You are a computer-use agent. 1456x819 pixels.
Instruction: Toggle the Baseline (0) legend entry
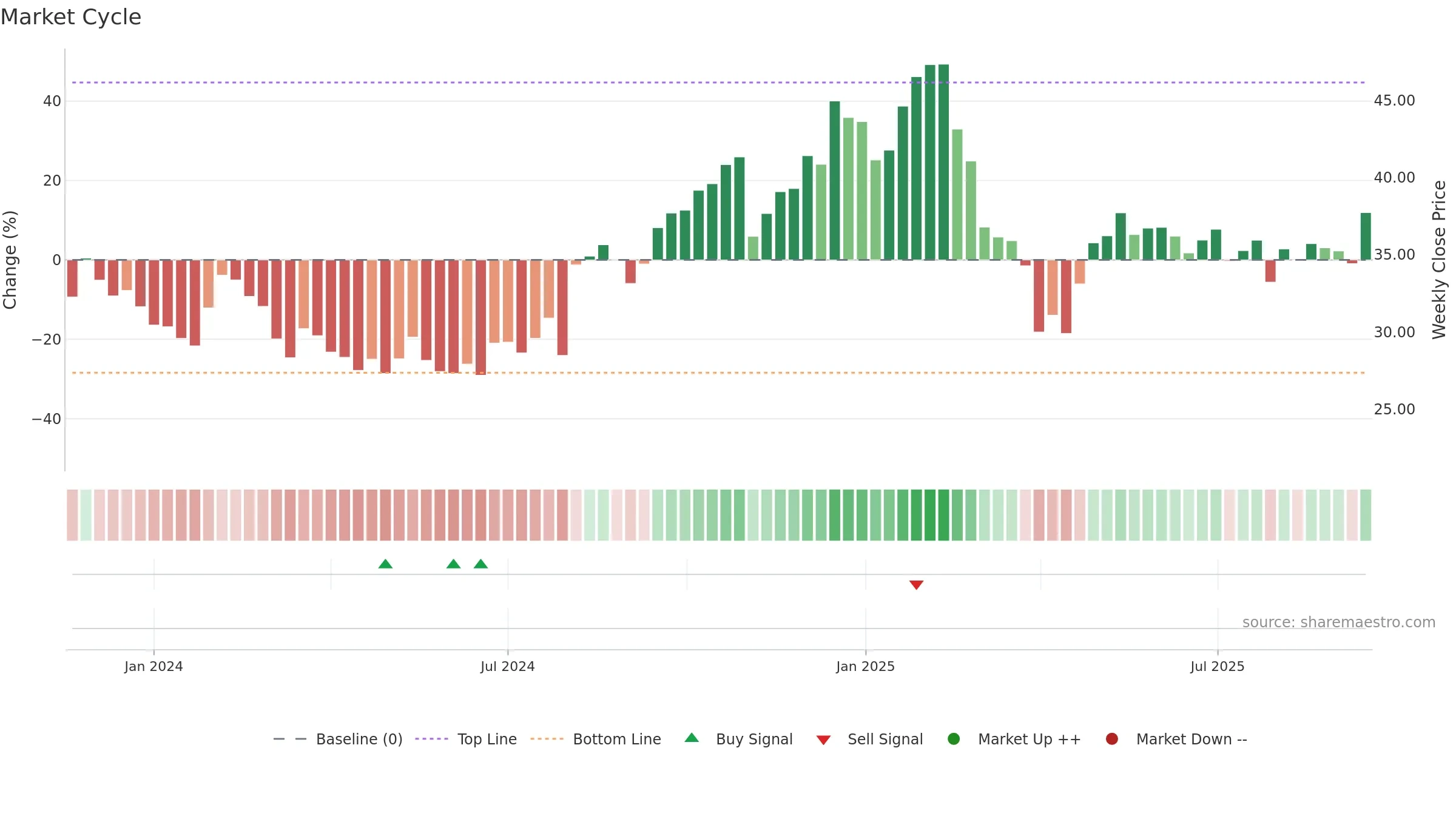(x=338, y=739)
